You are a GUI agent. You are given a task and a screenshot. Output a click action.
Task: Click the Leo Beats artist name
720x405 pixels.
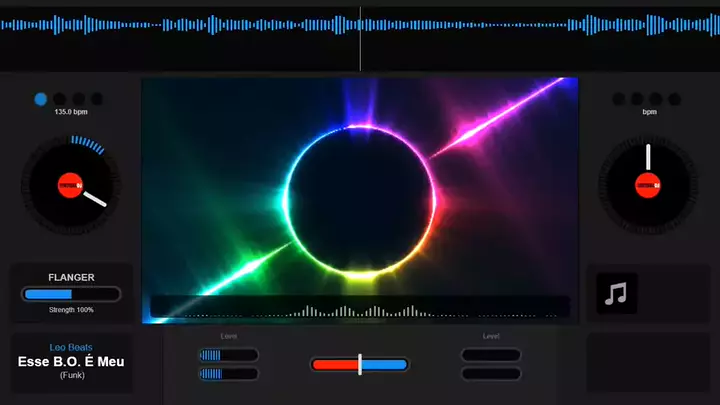pyautogui.click(x=71, y=347)
